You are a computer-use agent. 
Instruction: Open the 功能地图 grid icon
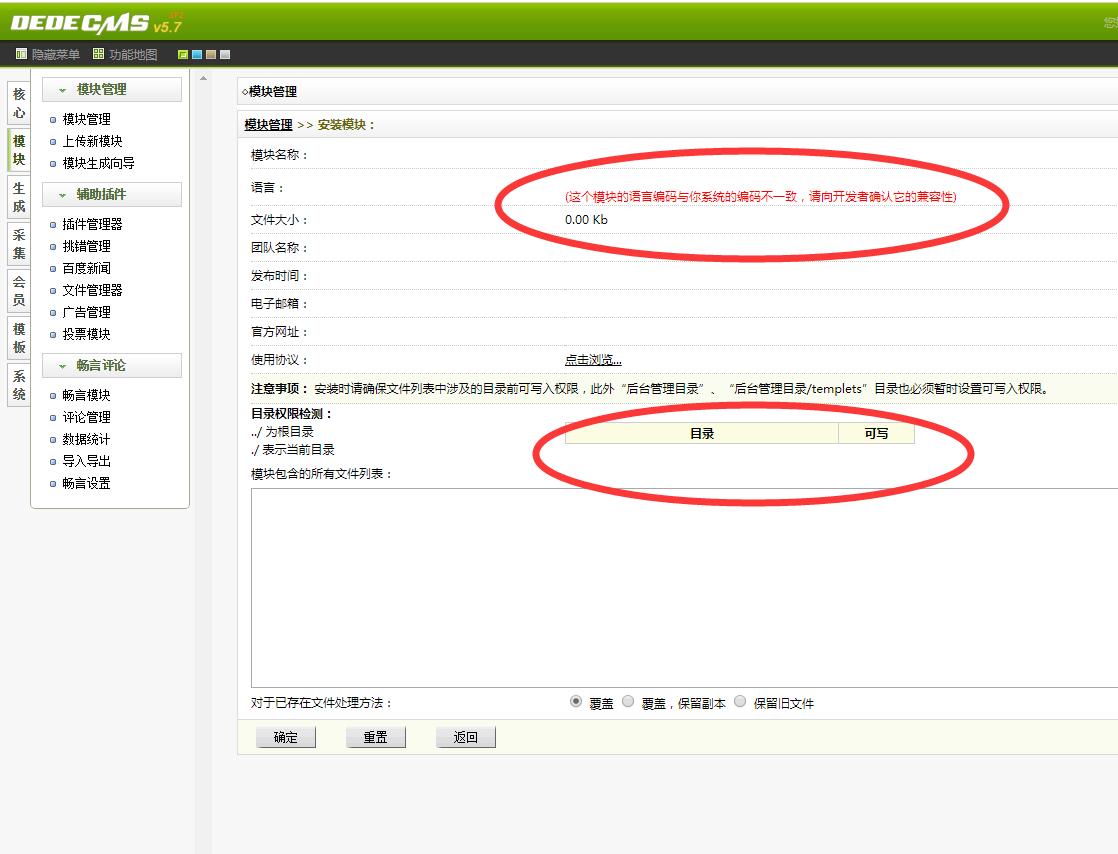(98, 54)
